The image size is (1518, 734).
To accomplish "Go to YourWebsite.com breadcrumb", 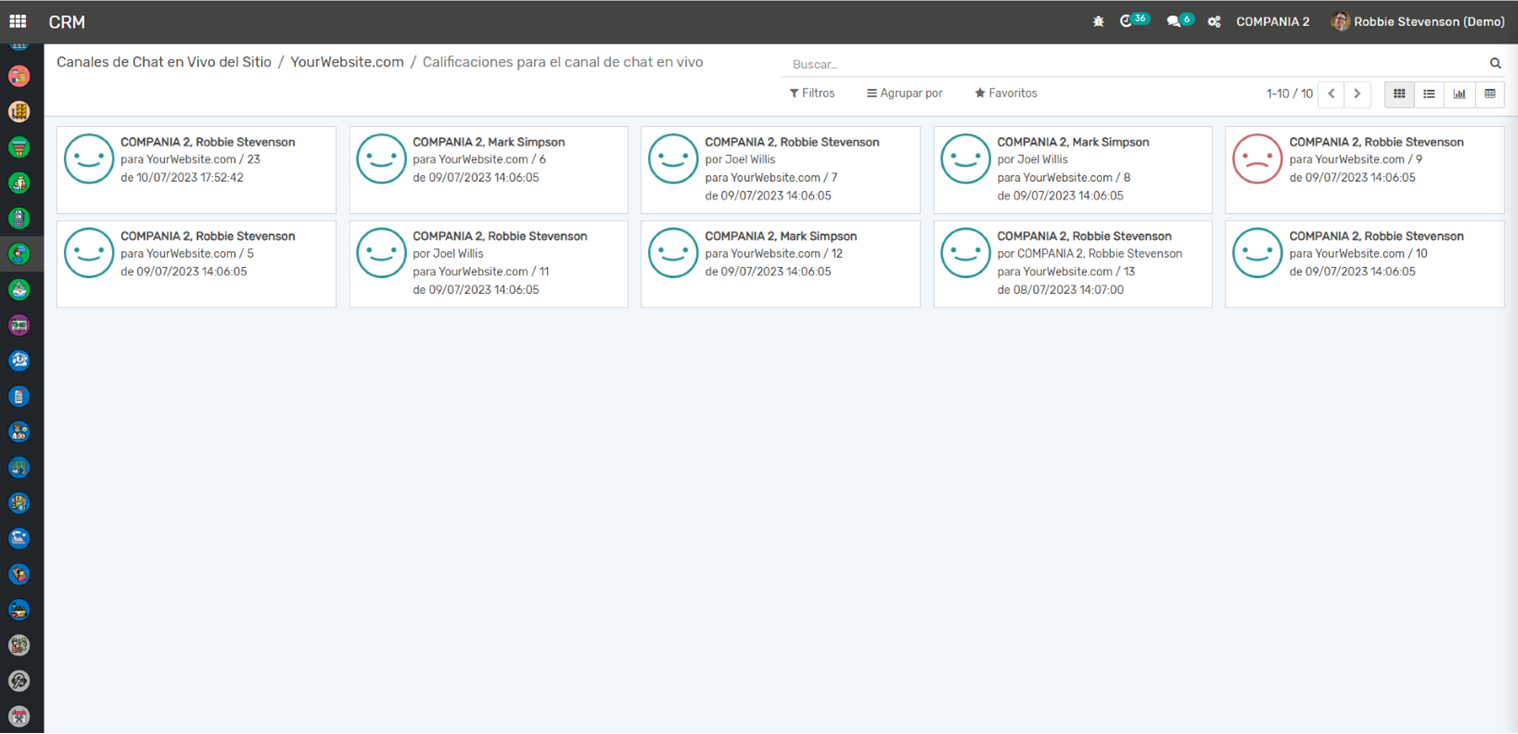I will [347, 62].
